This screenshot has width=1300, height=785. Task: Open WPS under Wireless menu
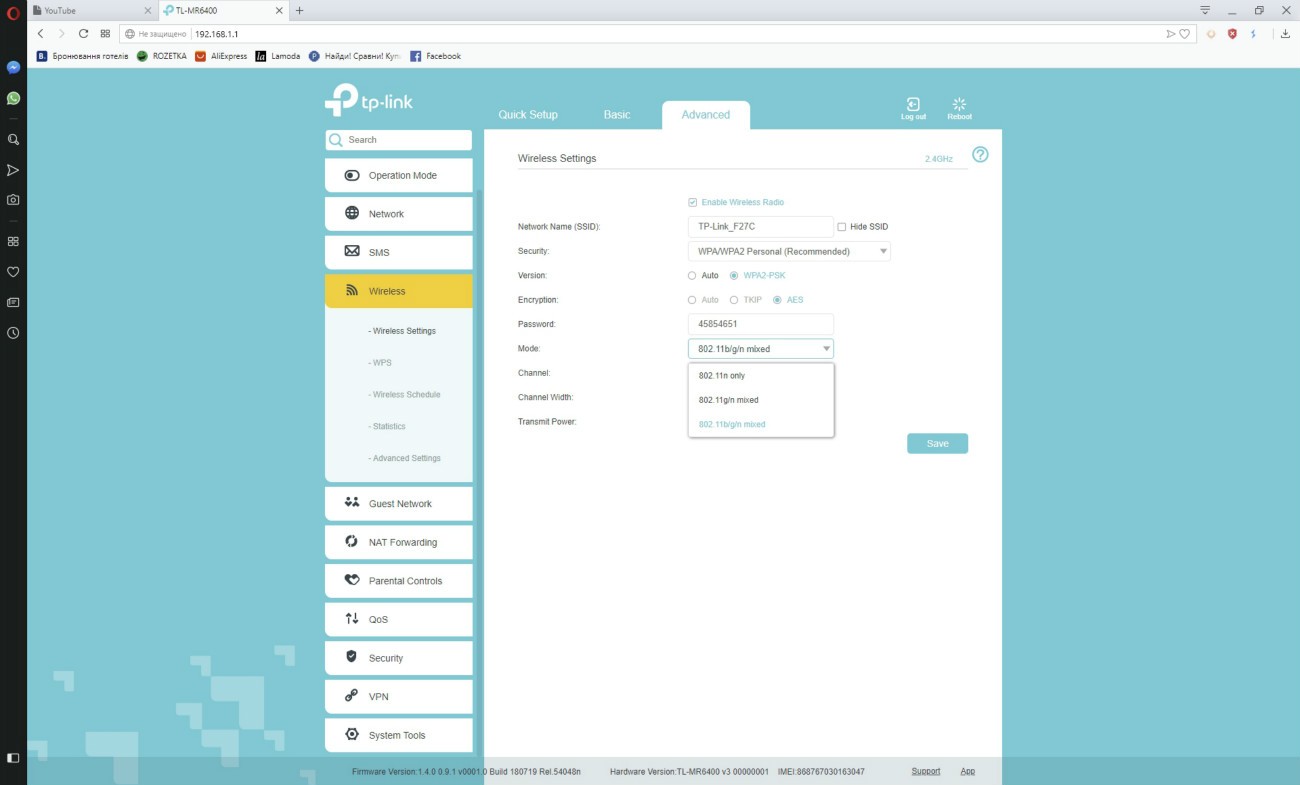[x=381, y=363]
